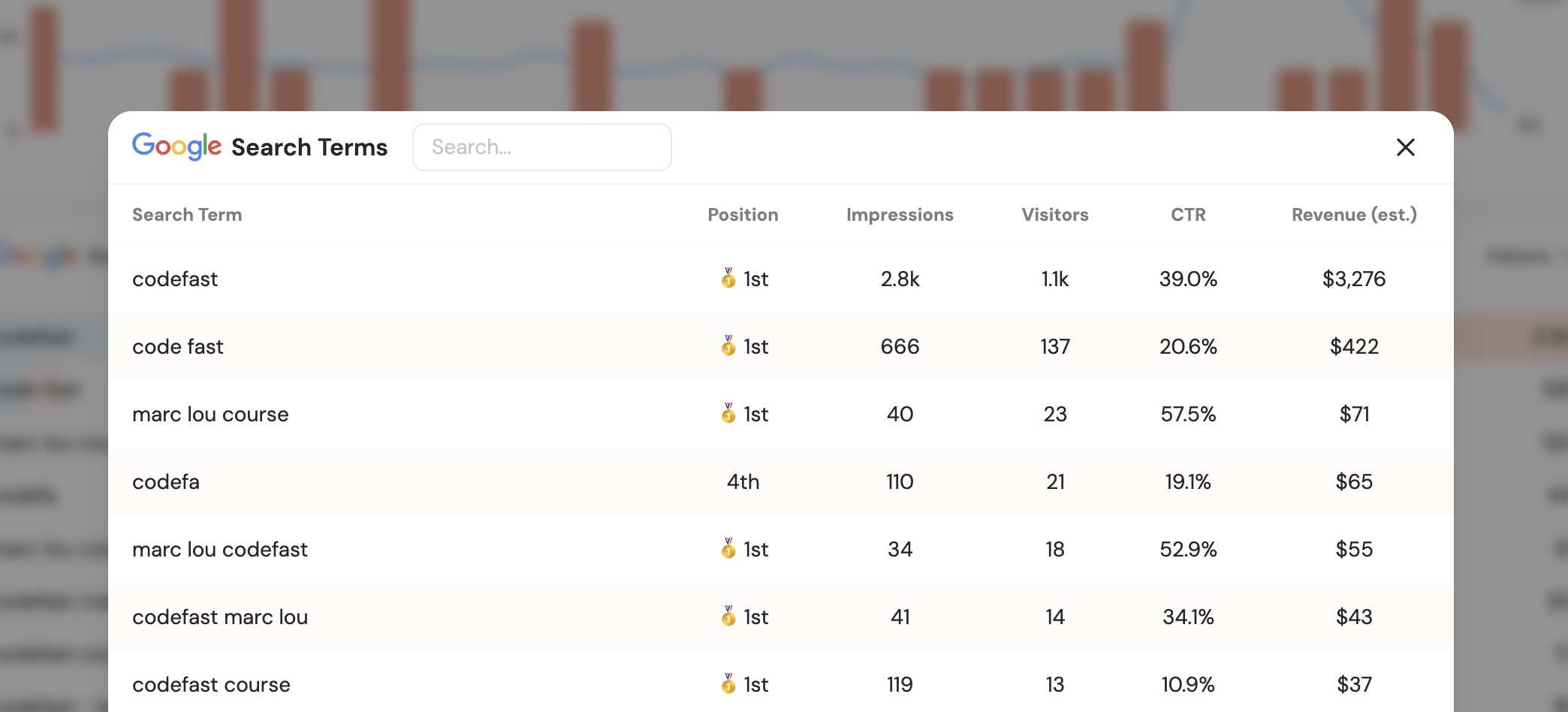Click the medal icon on 'codefast course' row
The width and height of the screenshot is (1568, 712).
(728, 684)
